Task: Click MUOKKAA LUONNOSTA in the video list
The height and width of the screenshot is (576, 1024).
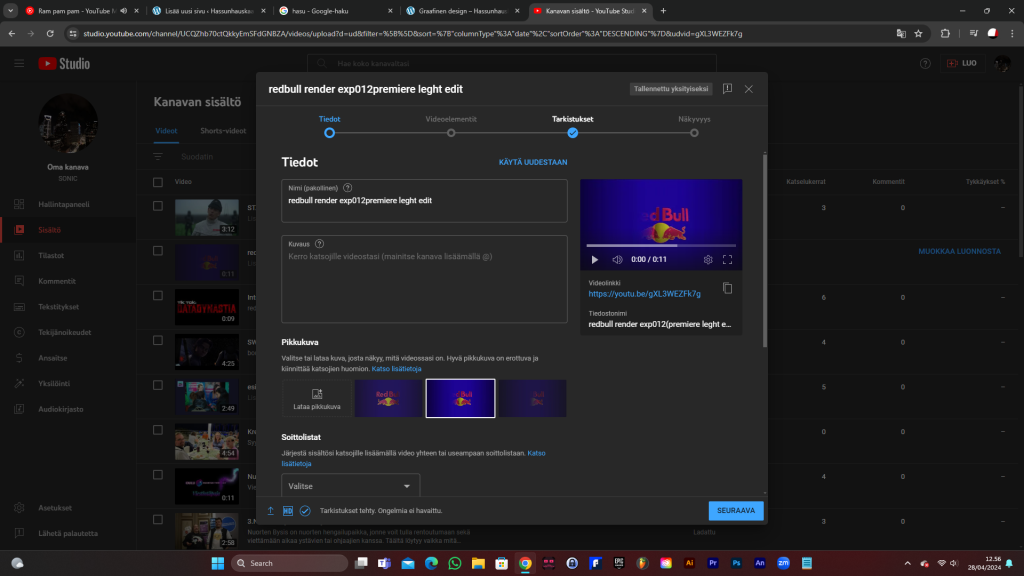Action: click(959, 251)
